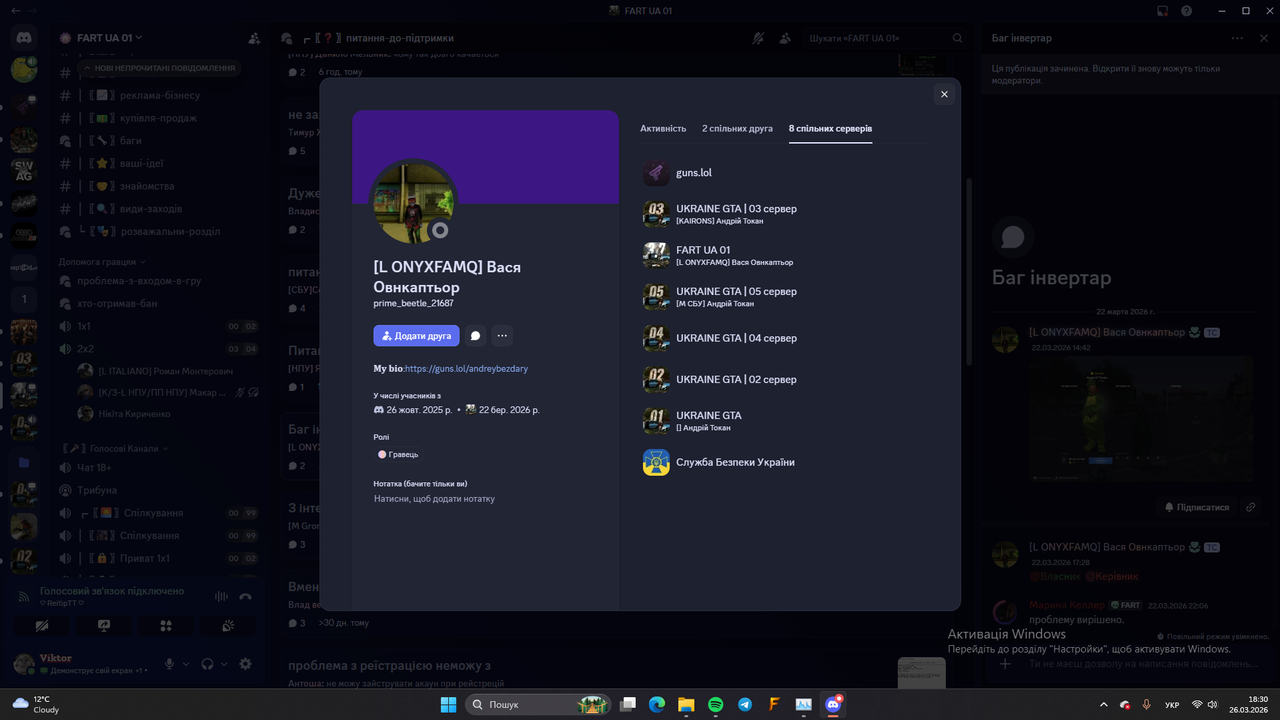This screenshot has height=720, width=1280.
Task: Open user settings via the gear icon
Action: 245,664
